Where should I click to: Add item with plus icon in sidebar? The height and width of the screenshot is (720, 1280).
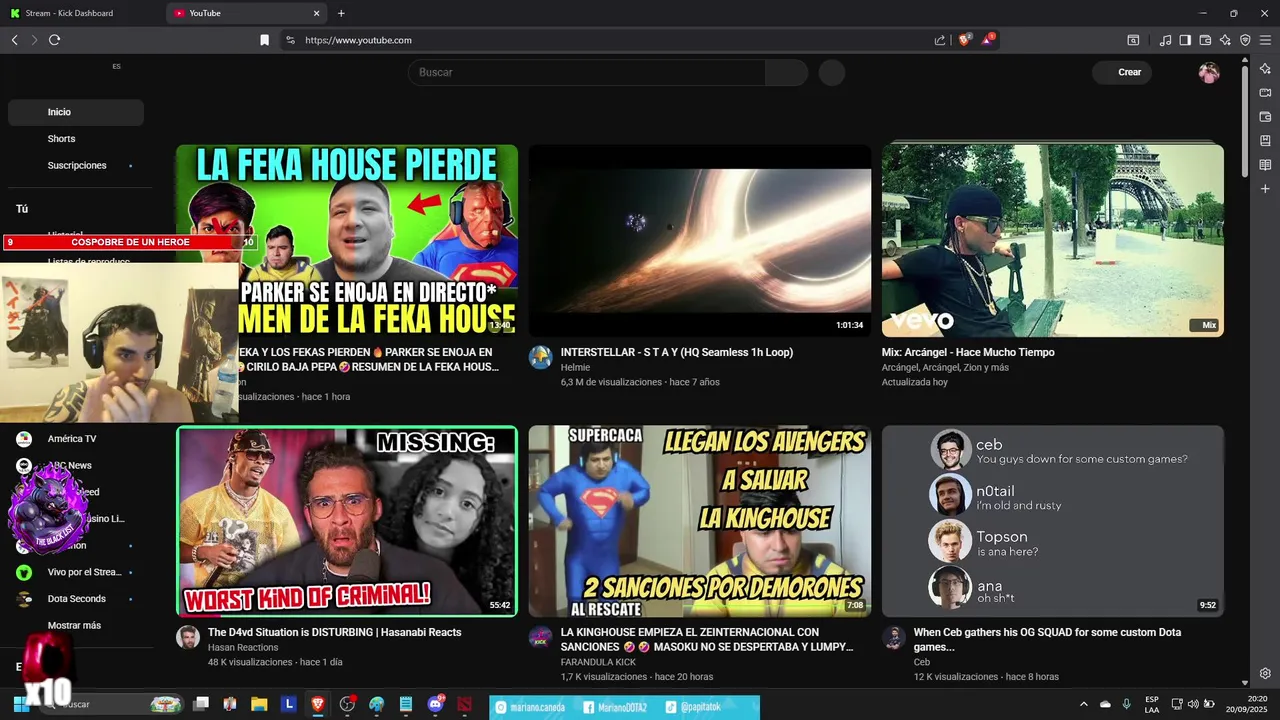[x=1265, y=189]
